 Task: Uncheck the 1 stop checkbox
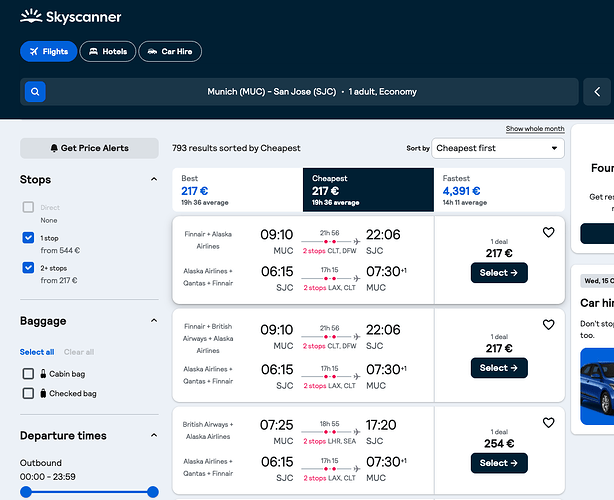[x=28, y=238]
